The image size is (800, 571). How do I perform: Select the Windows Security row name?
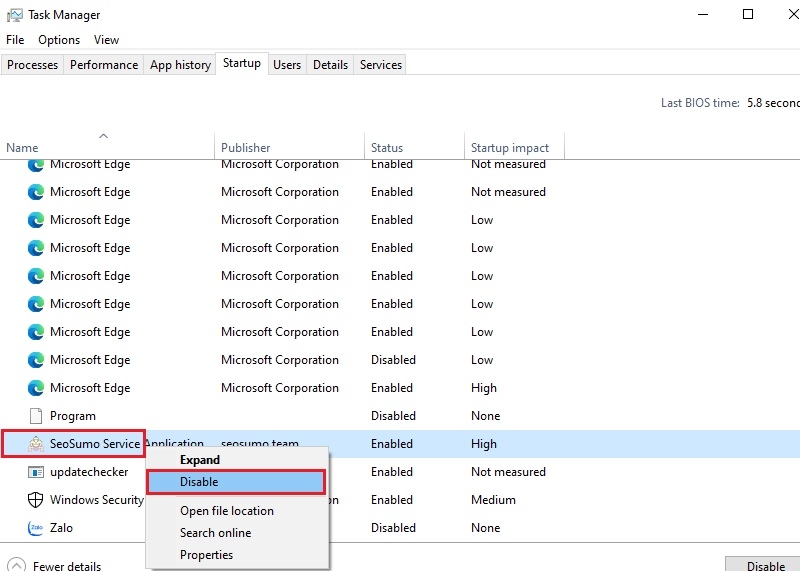coord(96,500)
